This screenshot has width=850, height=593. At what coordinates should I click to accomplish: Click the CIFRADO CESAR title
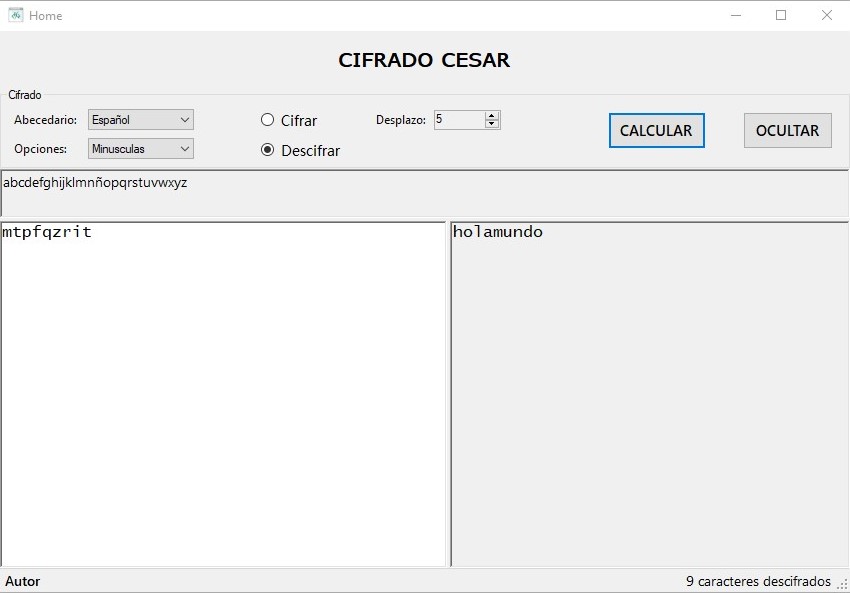click(424, 60)
